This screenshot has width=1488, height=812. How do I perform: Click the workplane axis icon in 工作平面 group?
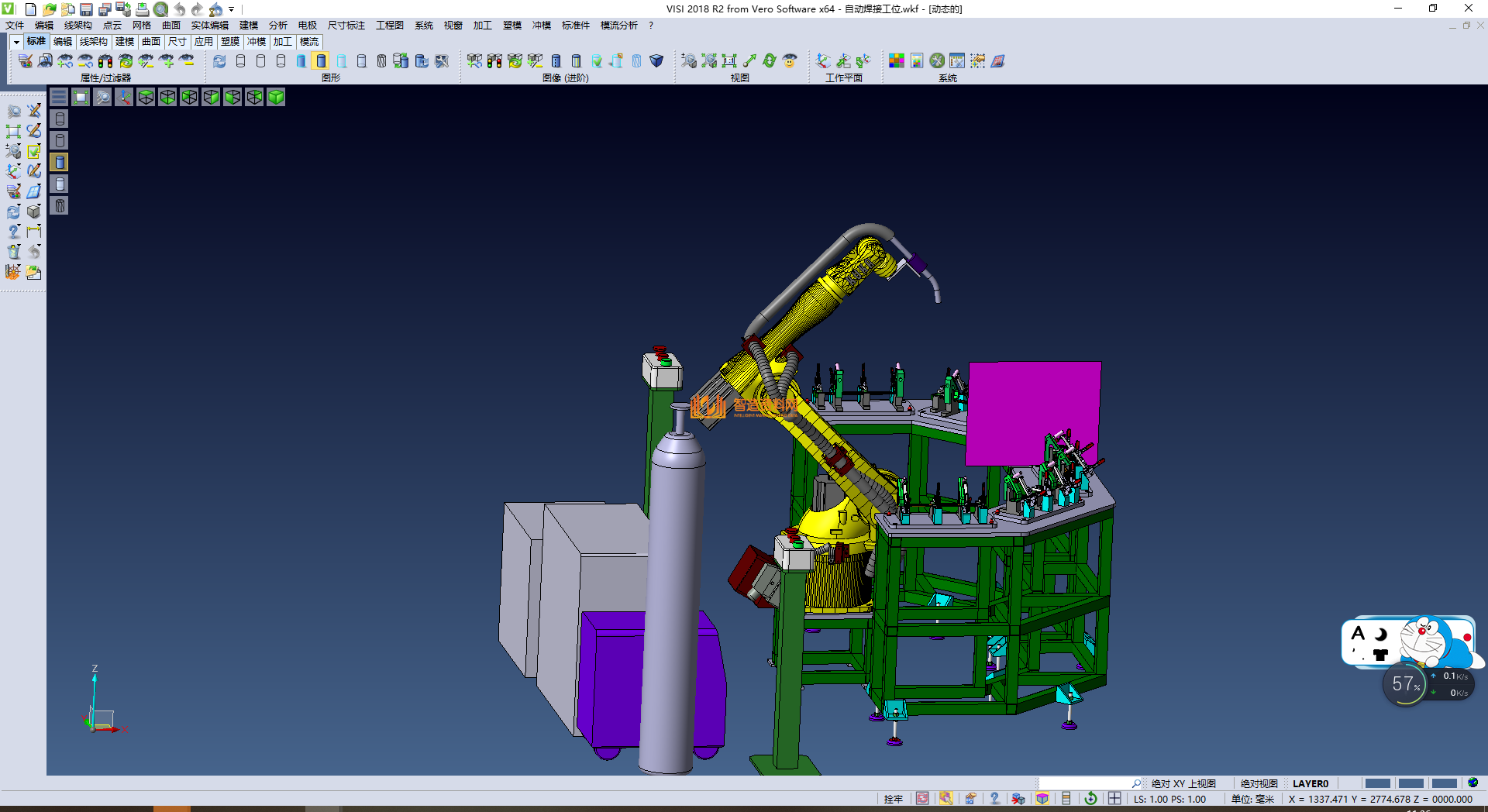tap(823, 61)
